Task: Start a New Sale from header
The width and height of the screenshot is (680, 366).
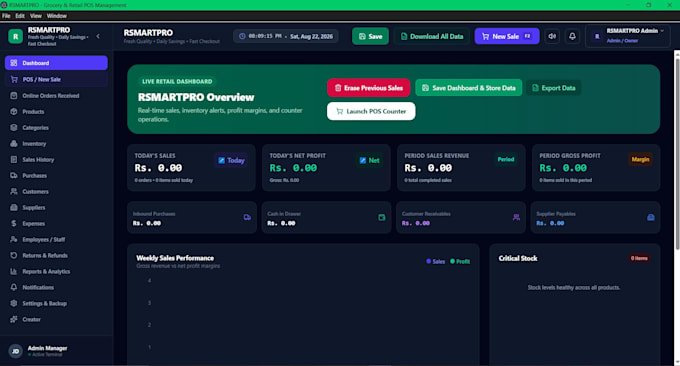Action: click(x=507, y=36)
